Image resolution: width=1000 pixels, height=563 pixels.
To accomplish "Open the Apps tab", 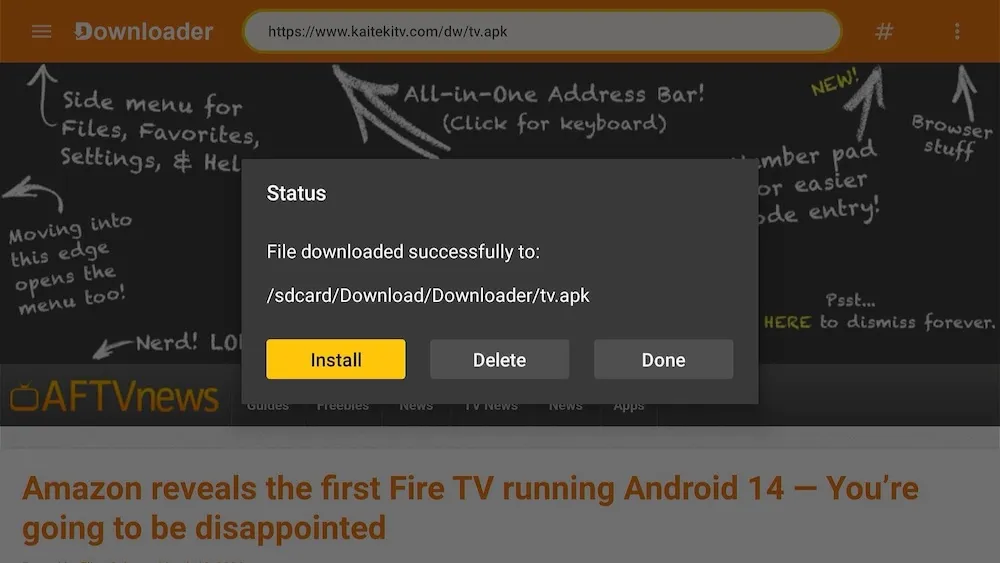I will click(629, 406).
